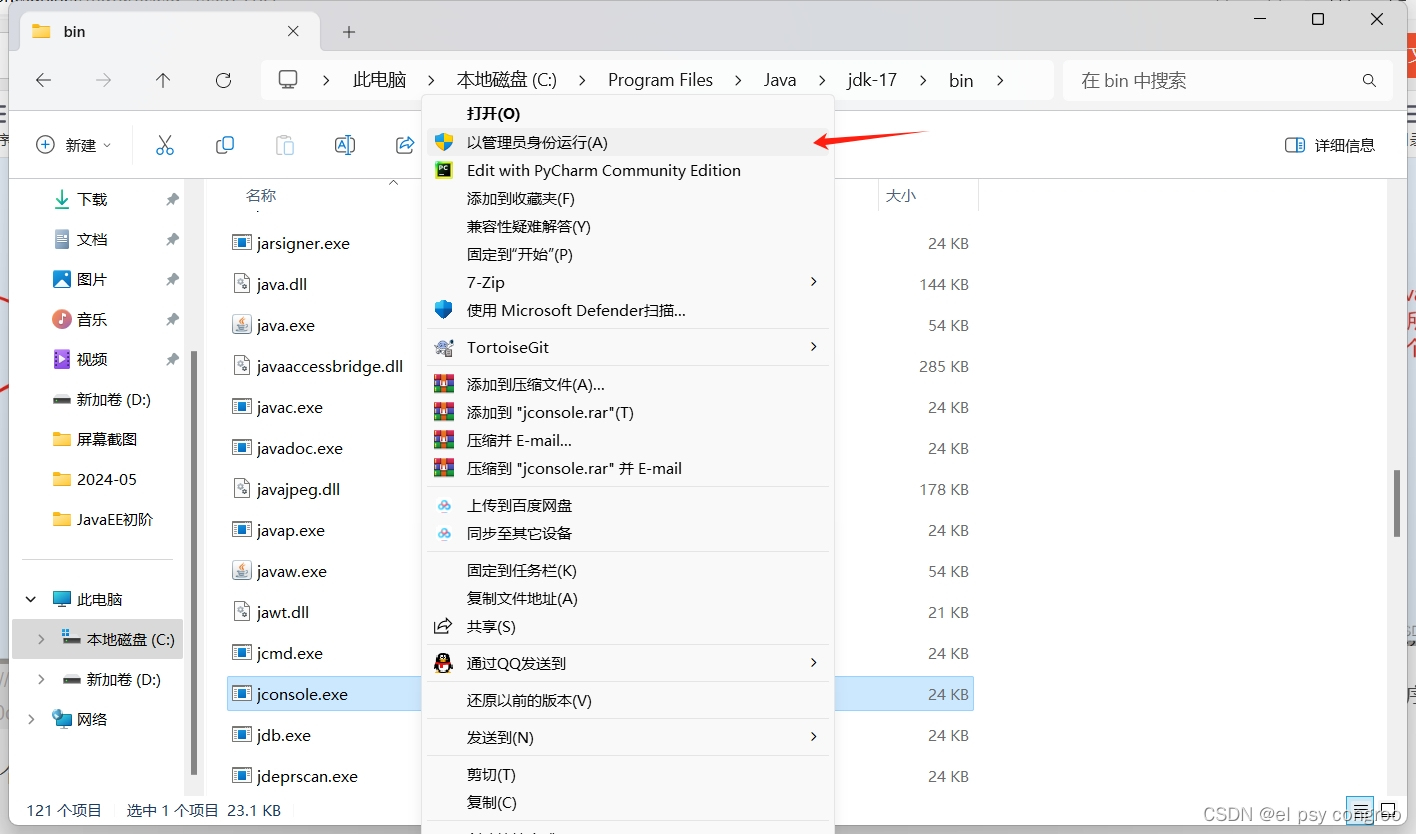Click the file list vertical scrollbar thumb
This screenshot has height=834, width=1416.
(x=1397, y=503)
